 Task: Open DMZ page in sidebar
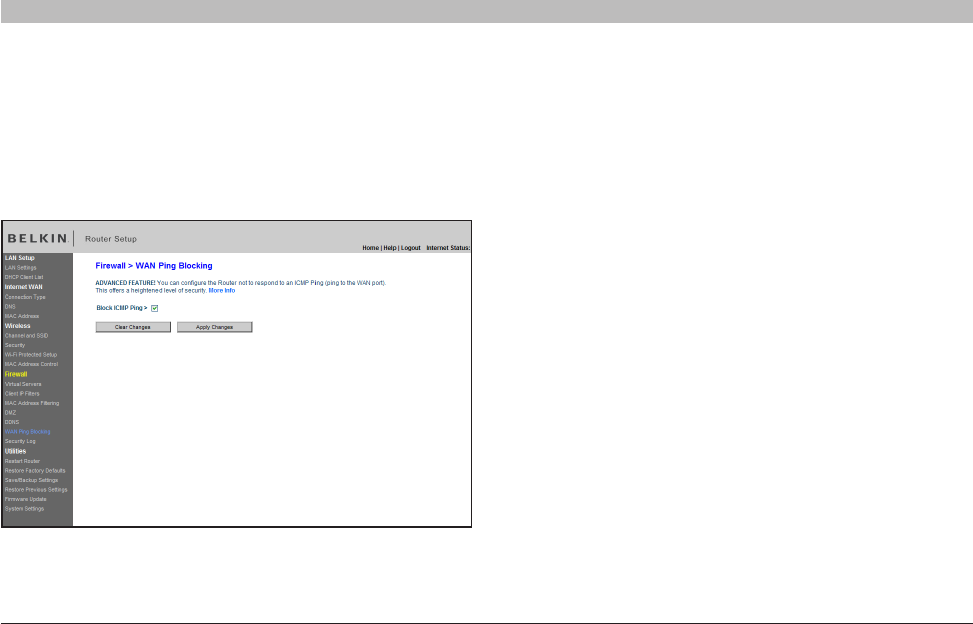pyautogui.click(x=11, y=412)
